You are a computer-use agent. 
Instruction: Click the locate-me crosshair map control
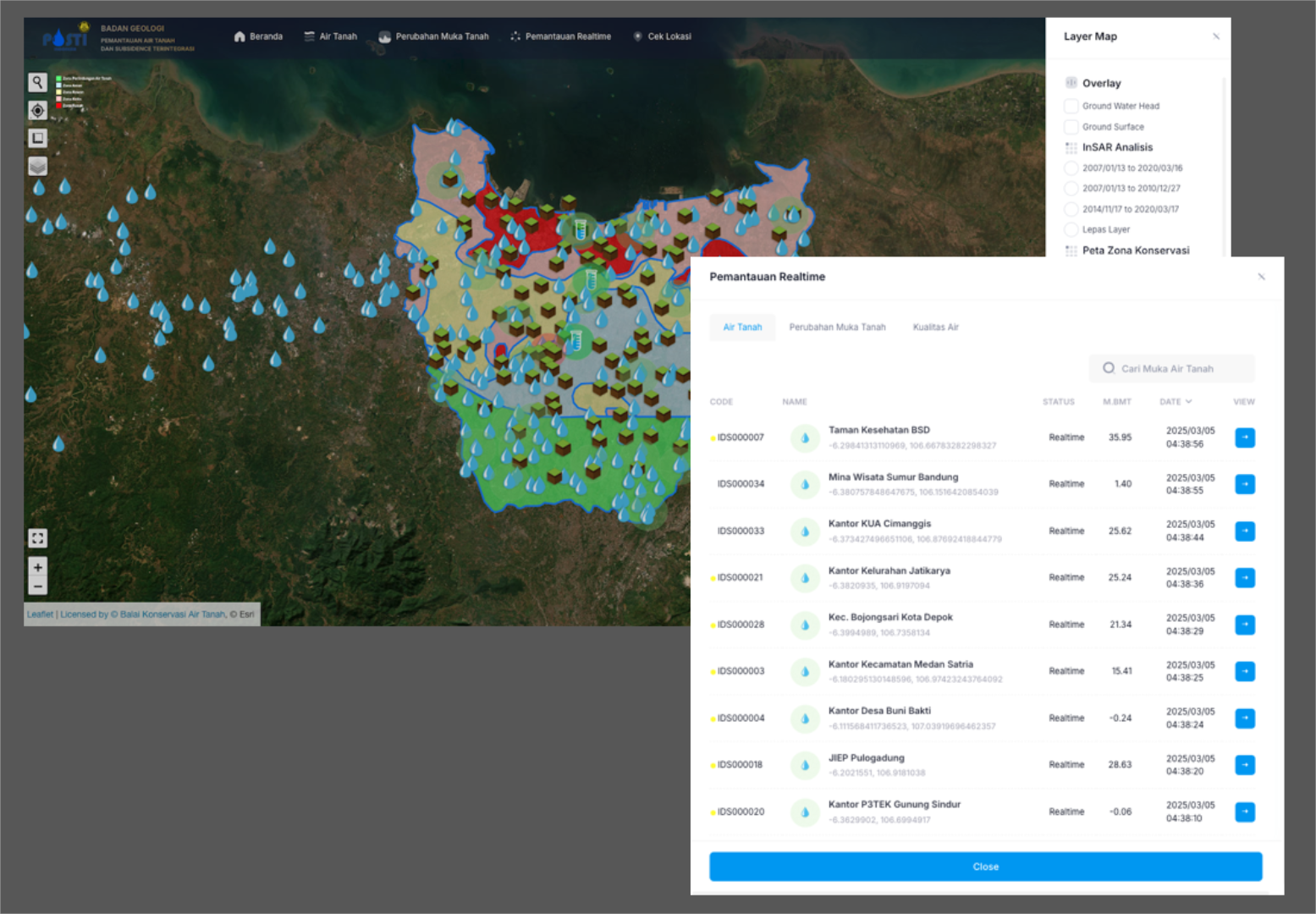click(37, 111)
